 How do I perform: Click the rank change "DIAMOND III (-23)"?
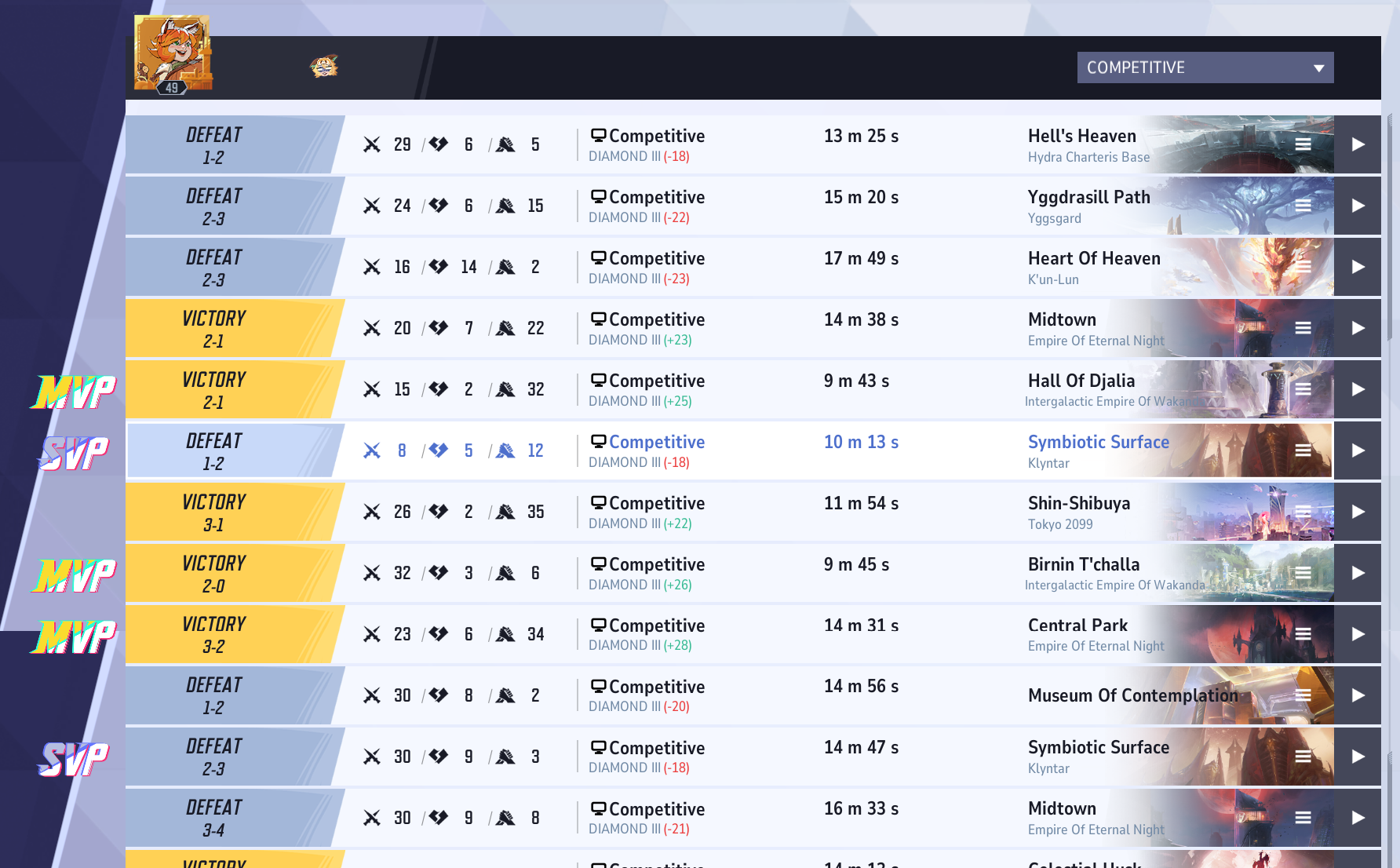[x=639, y=279]
